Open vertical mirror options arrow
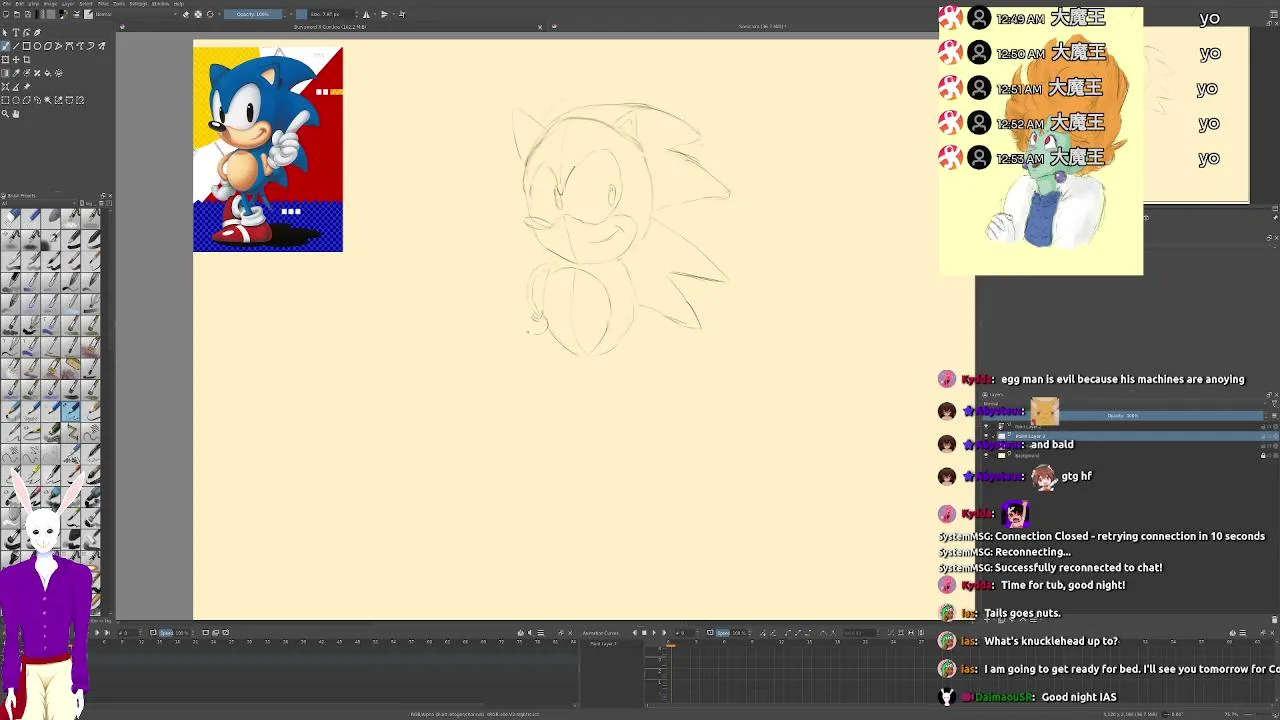Screen dimensions: 1280x720 click(394, 14)
